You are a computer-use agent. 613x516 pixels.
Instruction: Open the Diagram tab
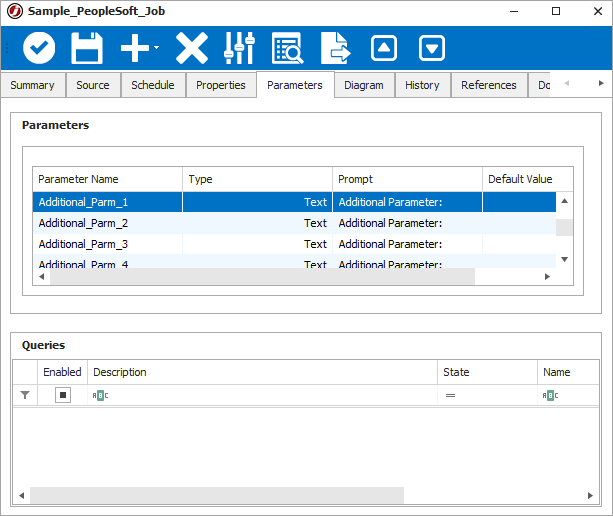363,85
